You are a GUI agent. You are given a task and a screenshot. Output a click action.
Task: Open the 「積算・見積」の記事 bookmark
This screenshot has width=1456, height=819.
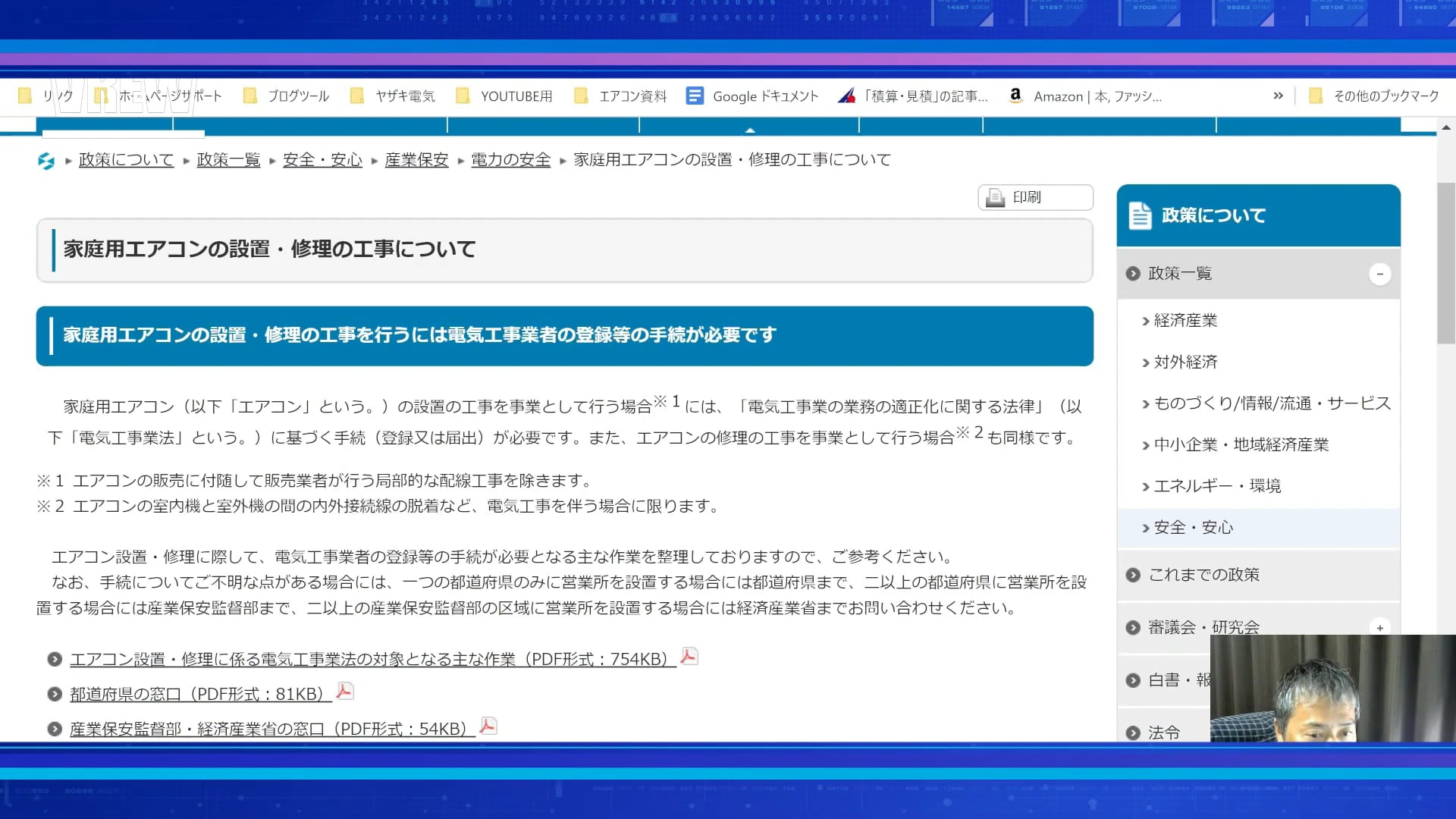[x=914, y=96]
